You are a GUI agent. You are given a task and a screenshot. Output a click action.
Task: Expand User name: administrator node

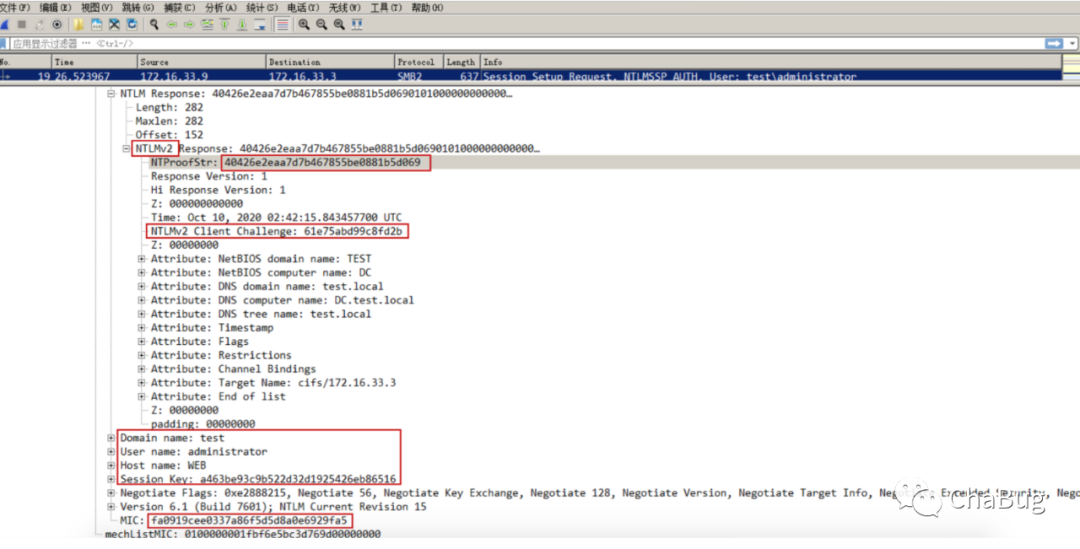111,452
